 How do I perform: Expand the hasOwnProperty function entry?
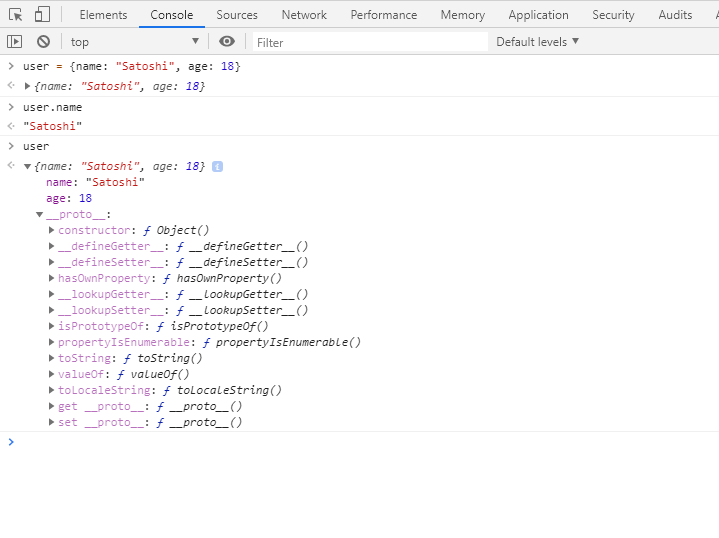pos(52,279)
